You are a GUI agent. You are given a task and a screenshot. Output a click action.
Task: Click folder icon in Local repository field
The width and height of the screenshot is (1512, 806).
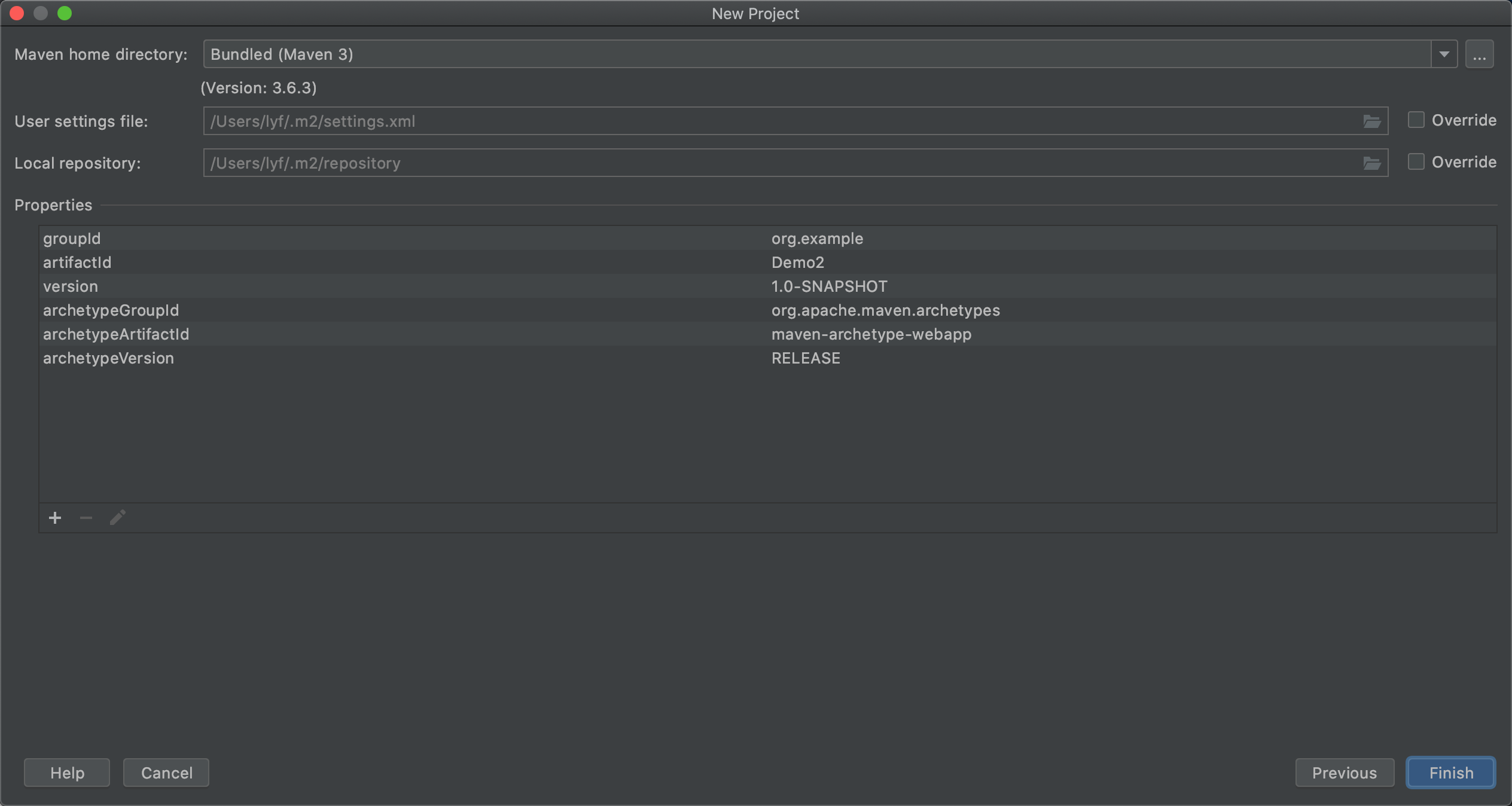(1371, 163)
